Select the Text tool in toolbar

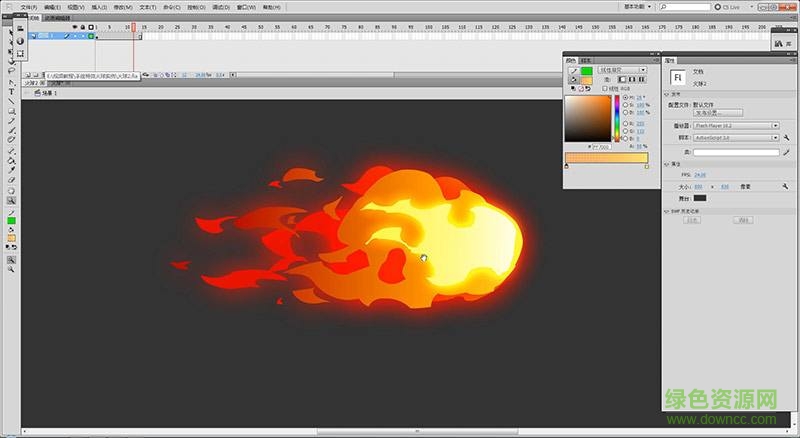click(x=11, y=91)
